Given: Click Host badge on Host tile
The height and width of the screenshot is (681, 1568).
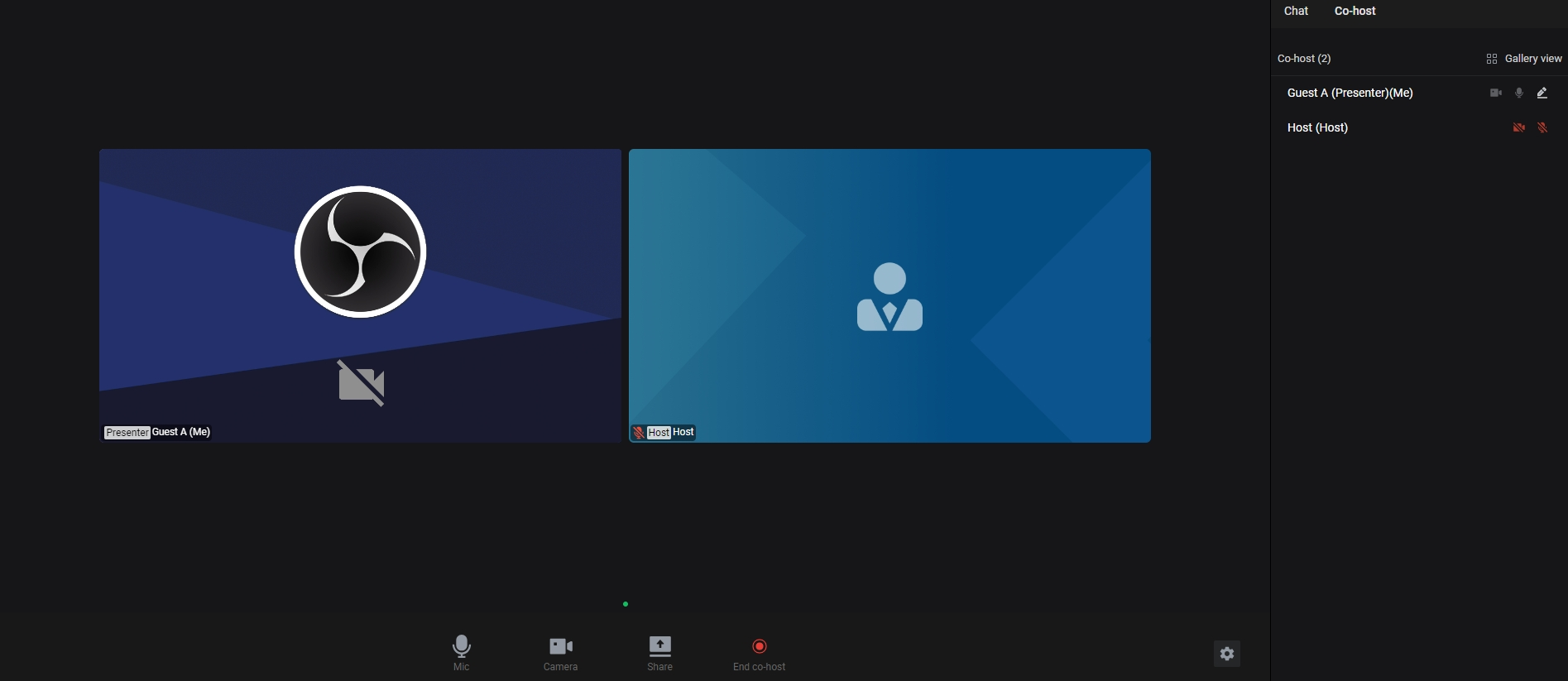Looking at the screenshot, I should click(659, 432).
